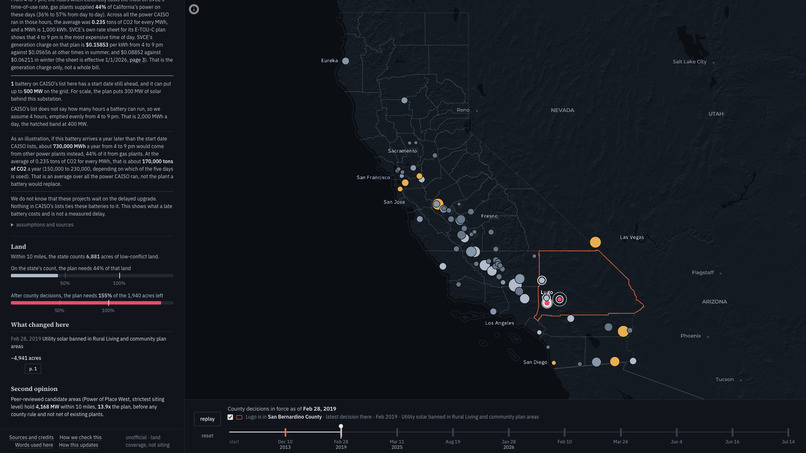
Task: Click the small orange dot next to San Diego
Action: tap(554, 363)
